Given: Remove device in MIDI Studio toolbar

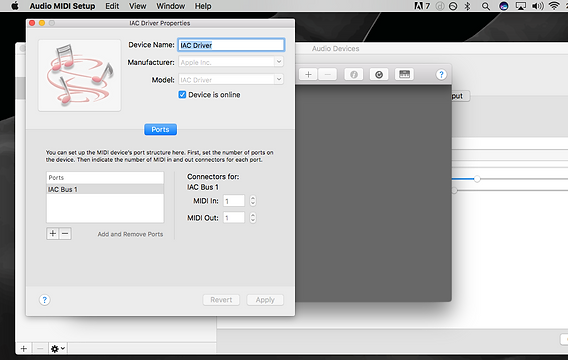Looking at the screenshot, I should coord(327,75).
